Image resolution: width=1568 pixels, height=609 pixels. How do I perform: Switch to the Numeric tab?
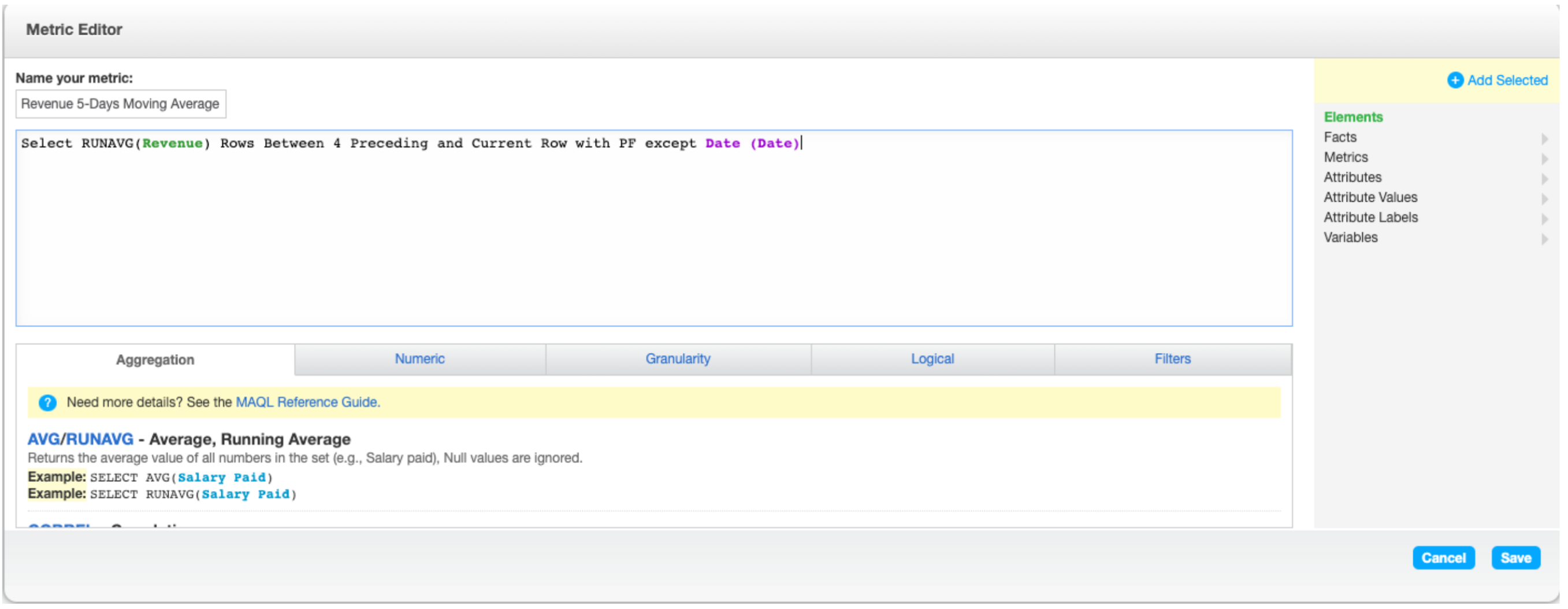click(419, 359)
